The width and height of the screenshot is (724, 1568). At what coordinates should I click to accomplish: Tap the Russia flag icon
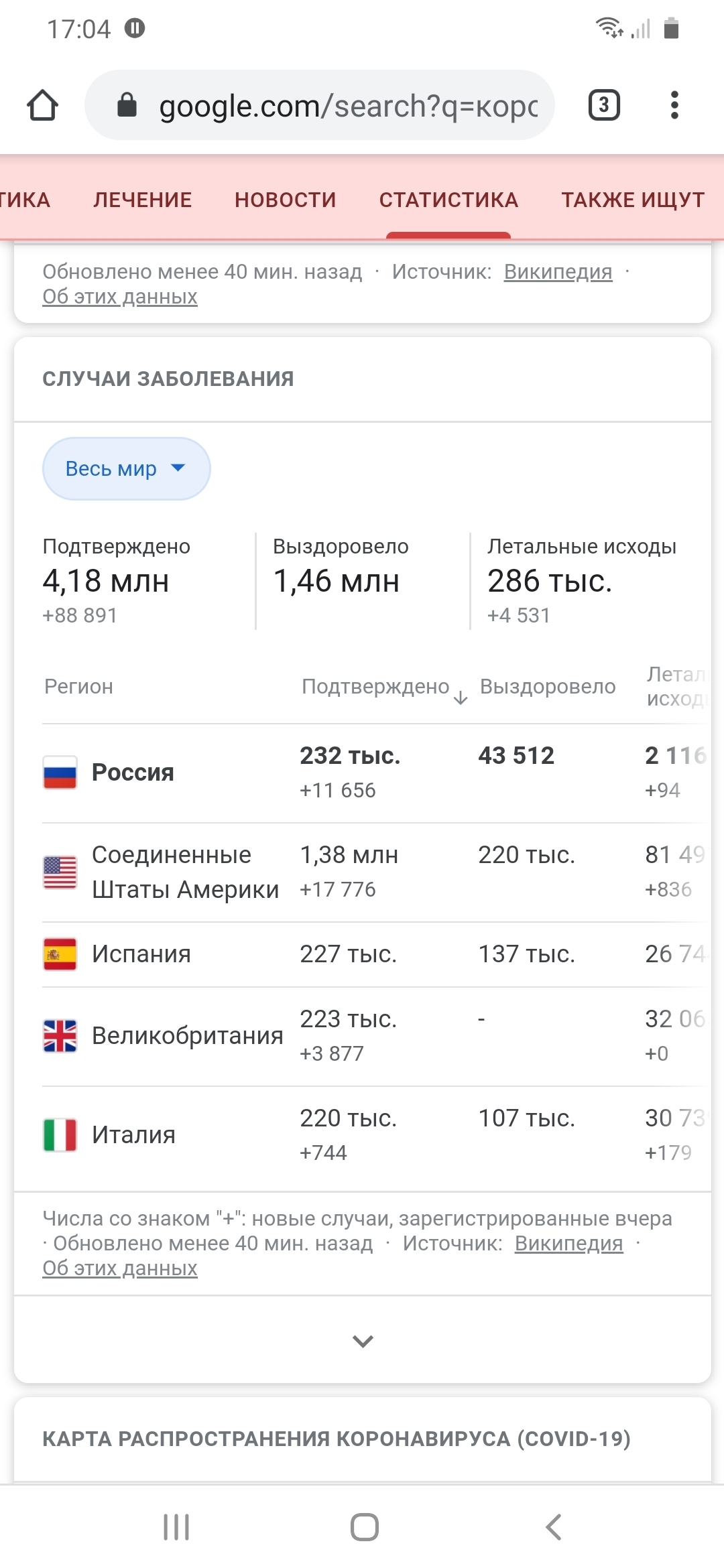(60, 773)
